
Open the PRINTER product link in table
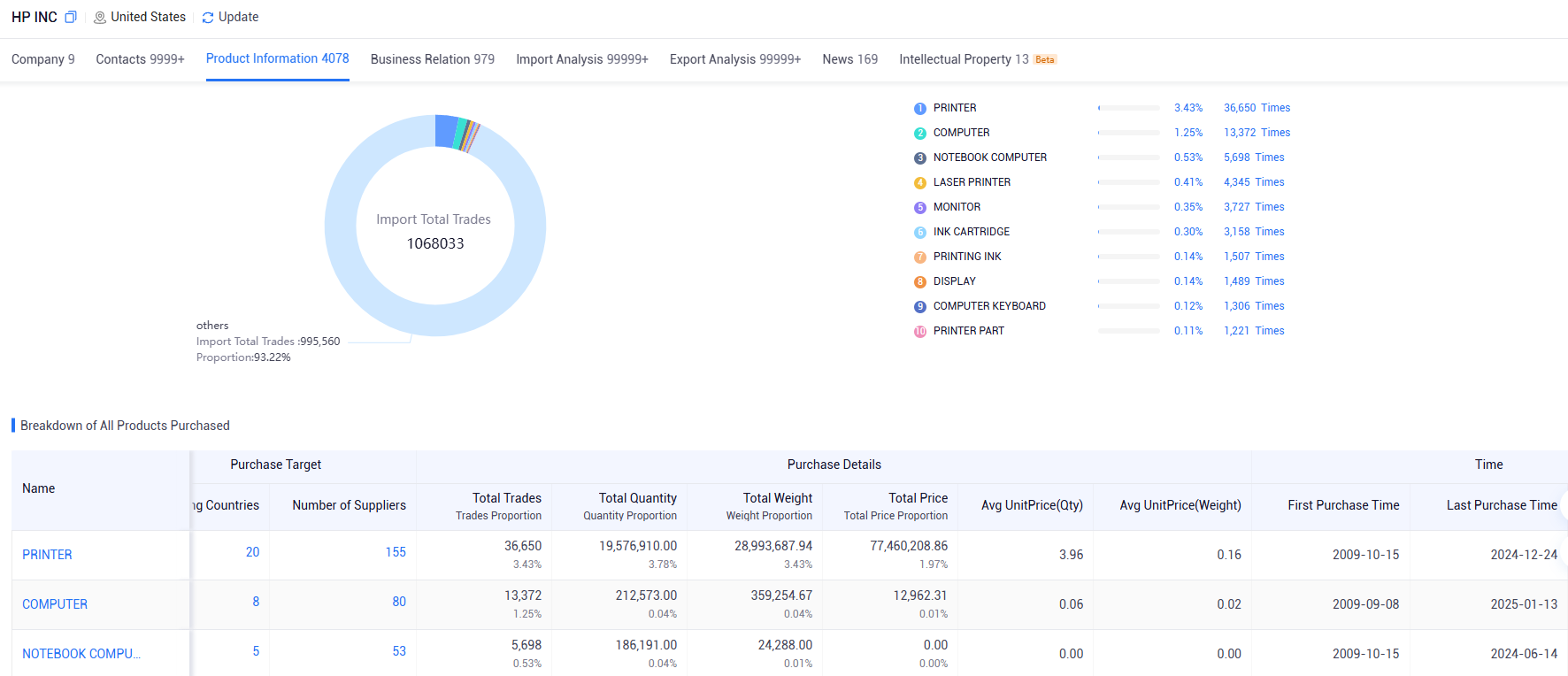tap(47, 555)
